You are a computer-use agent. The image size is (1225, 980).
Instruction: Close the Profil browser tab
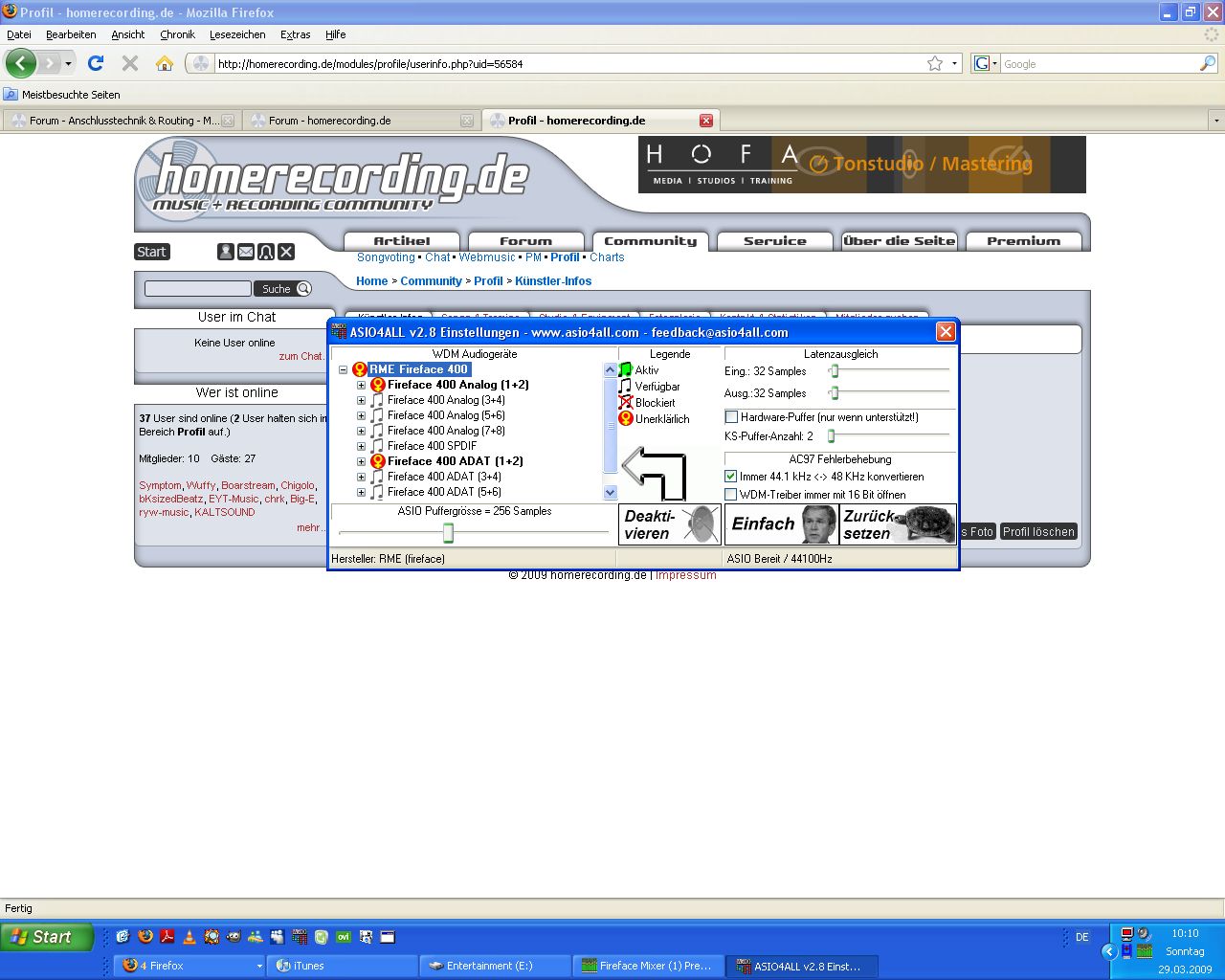706,121
